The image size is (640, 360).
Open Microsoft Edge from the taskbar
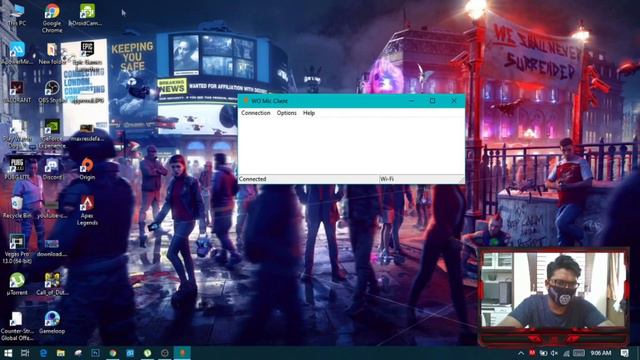(43, 353)
